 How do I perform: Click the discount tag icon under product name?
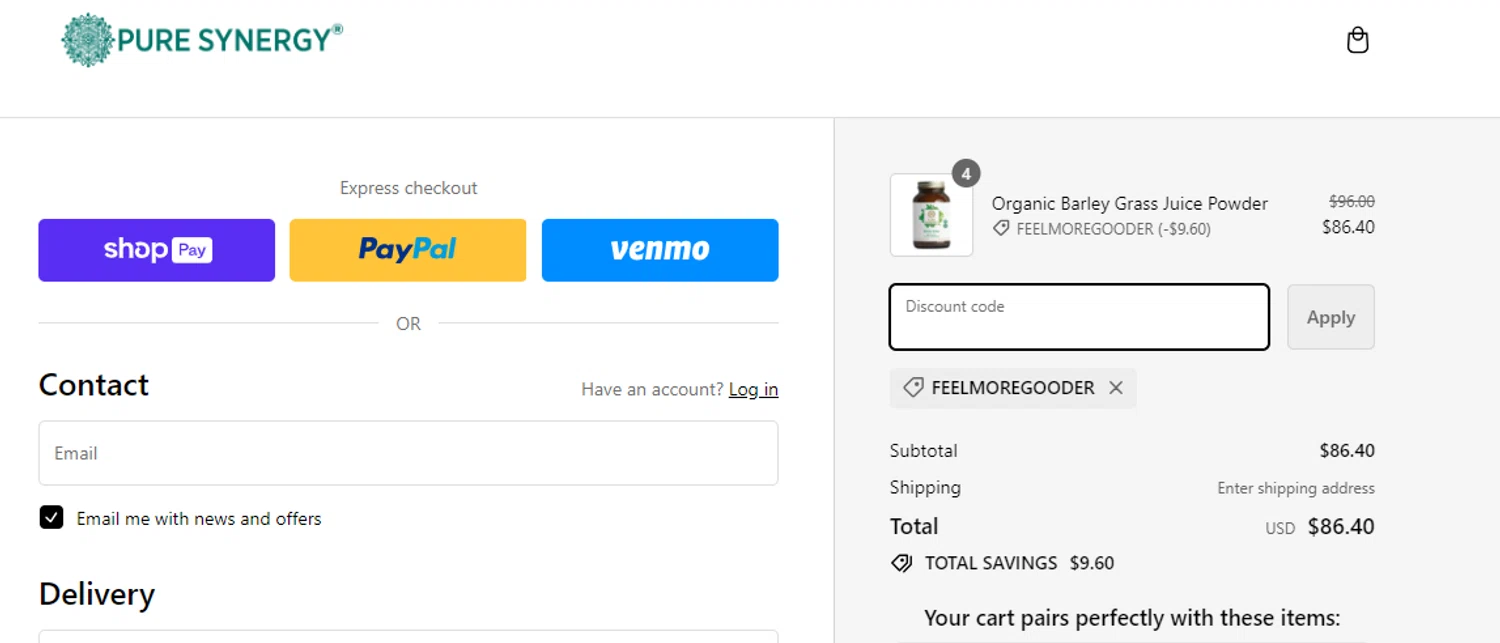pyautogui.click(x=1001, y=229)
